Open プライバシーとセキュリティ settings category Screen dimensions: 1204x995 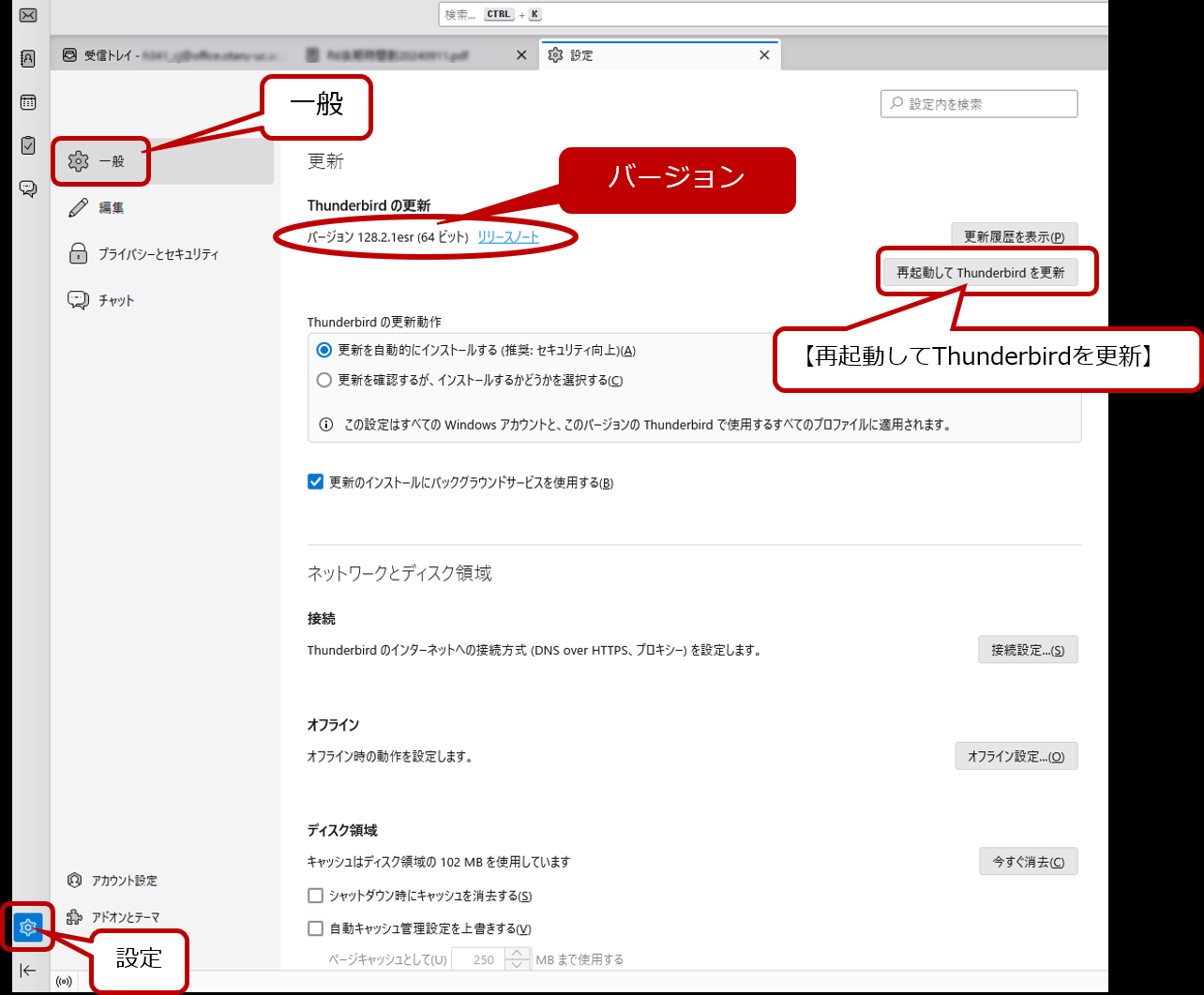[158, 254]
